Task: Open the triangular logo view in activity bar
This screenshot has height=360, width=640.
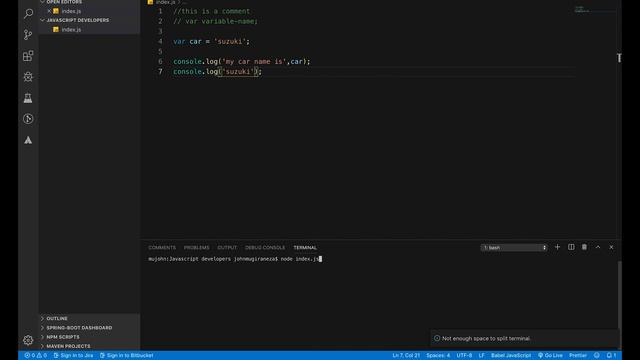Action: [28, 140]
